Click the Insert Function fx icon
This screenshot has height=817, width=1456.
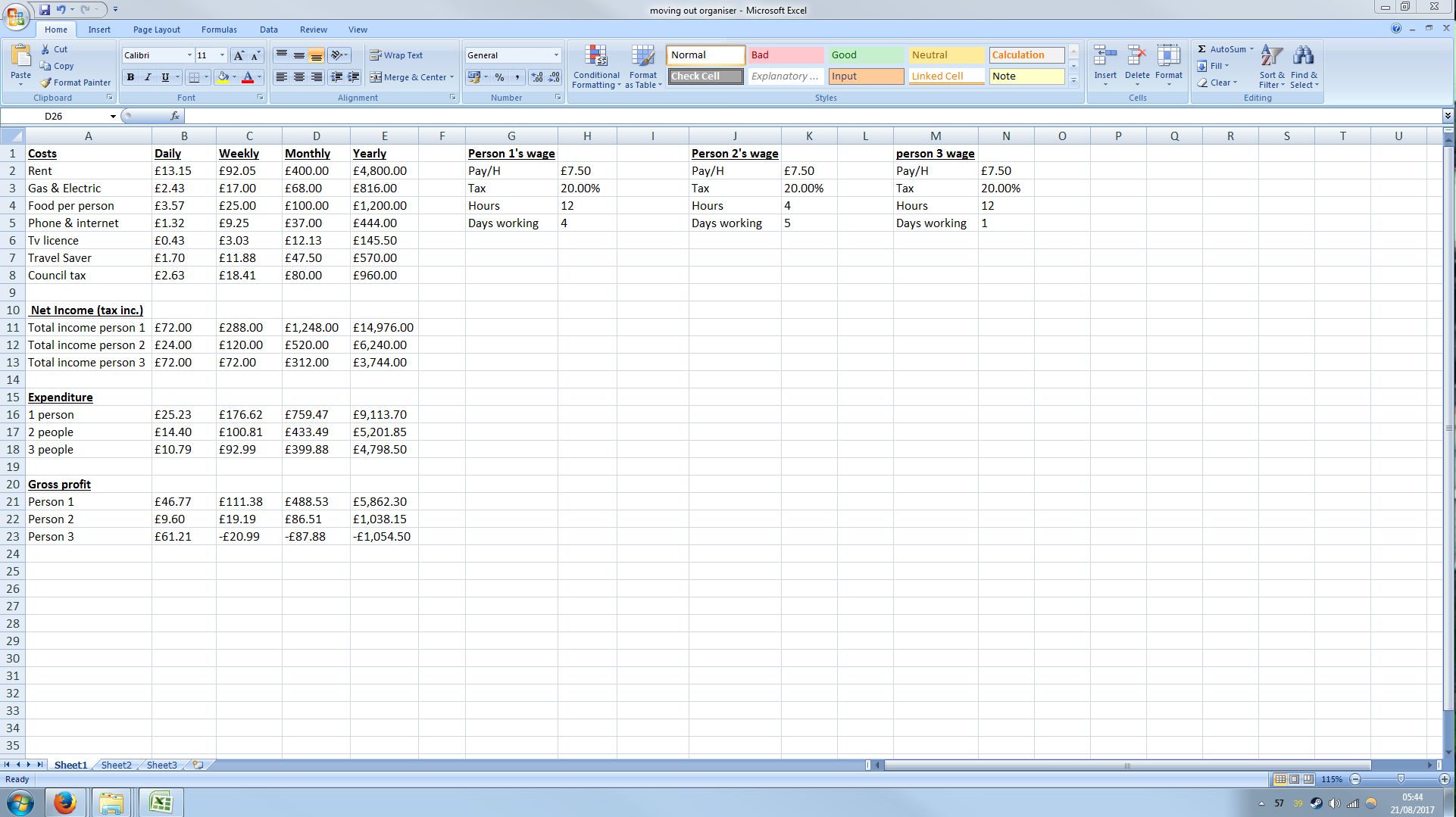click(x=175, y=116)
